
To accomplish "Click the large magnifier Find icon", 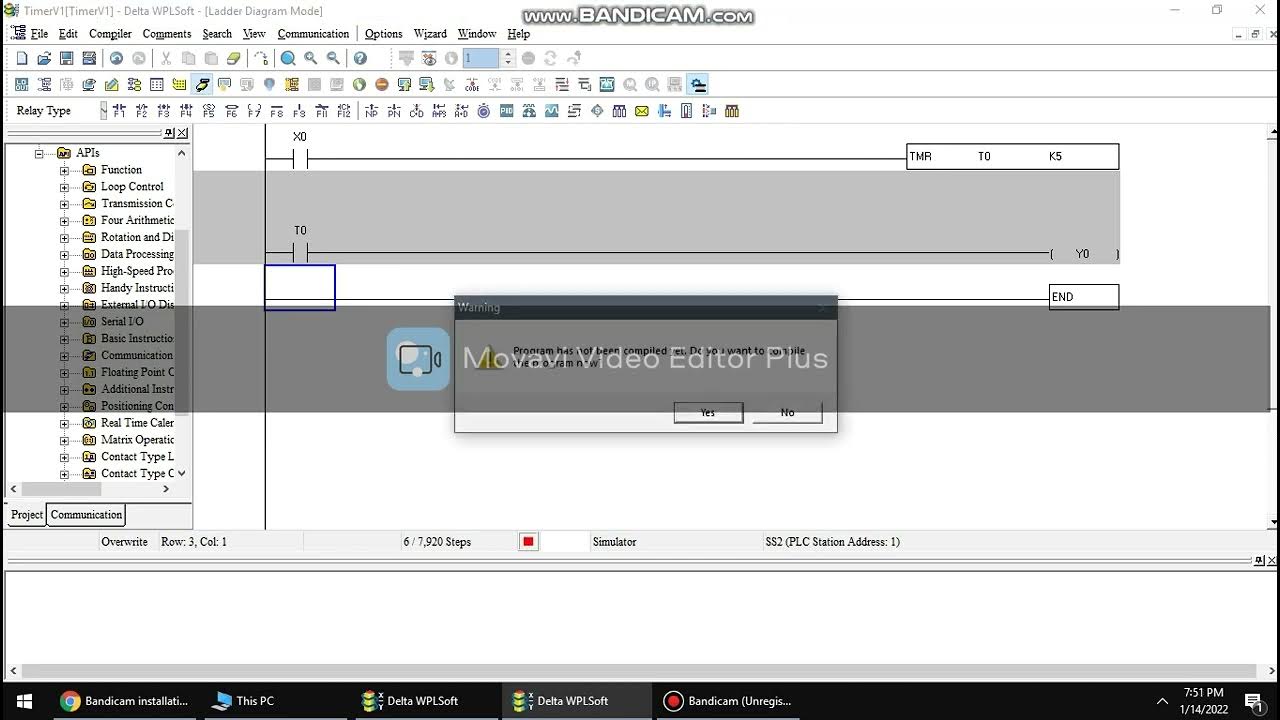I will (288, 59).
